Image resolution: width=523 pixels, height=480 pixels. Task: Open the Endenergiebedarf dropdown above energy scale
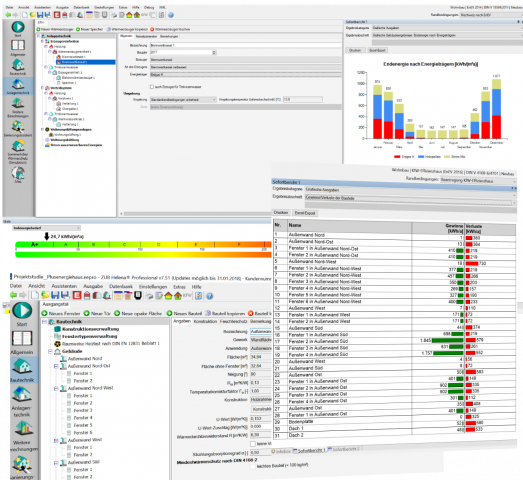pyautogui.click(x=47, y=228)
